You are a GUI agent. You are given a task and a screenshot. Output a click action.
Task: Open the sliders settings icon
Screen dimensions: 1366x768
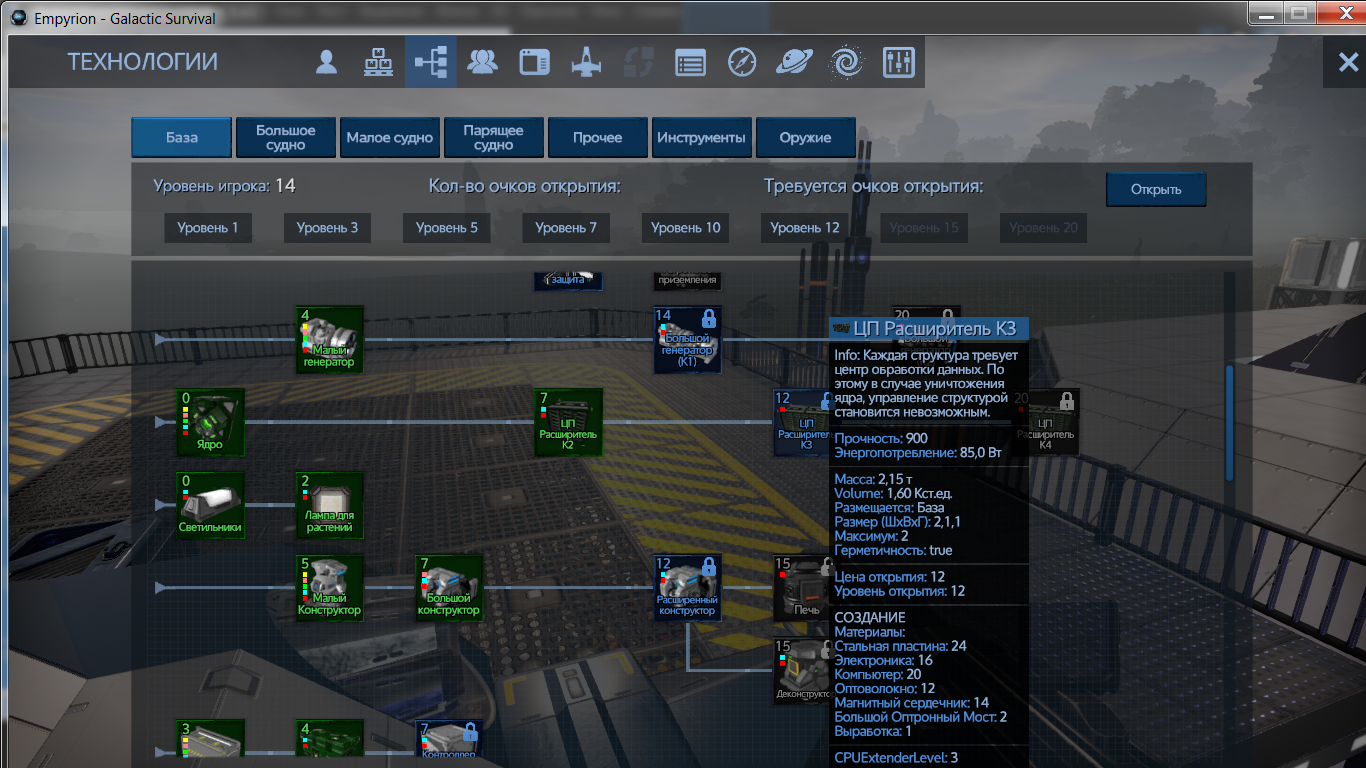pos(898,62)
